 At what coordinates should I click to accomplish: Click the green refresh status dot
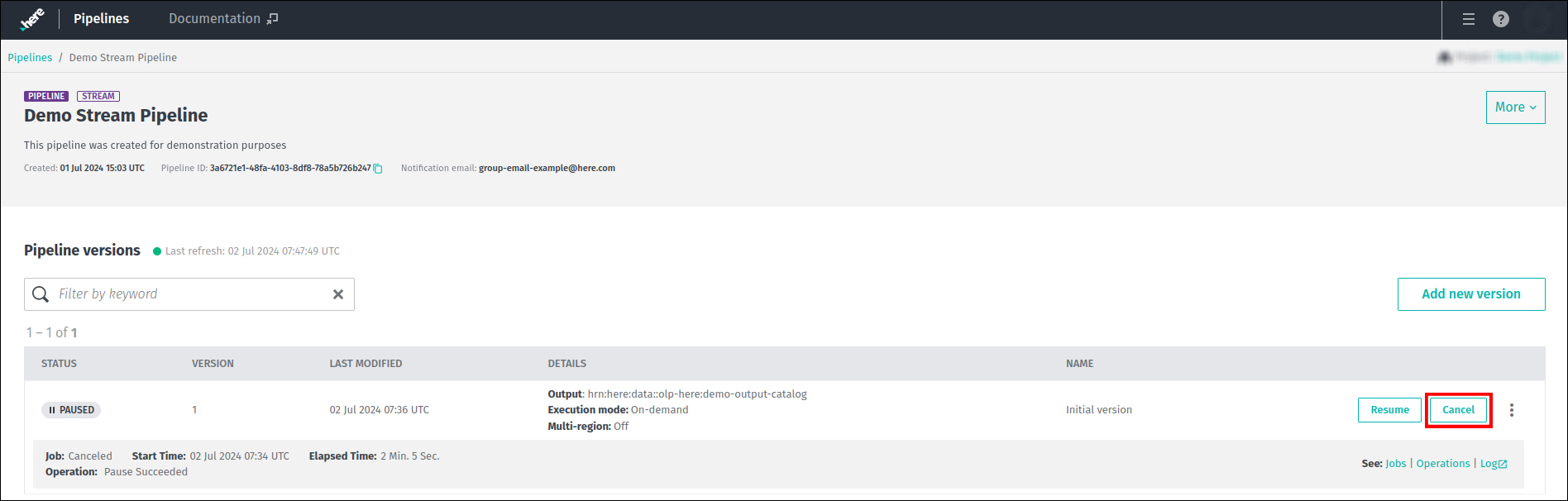click(157, 251)
